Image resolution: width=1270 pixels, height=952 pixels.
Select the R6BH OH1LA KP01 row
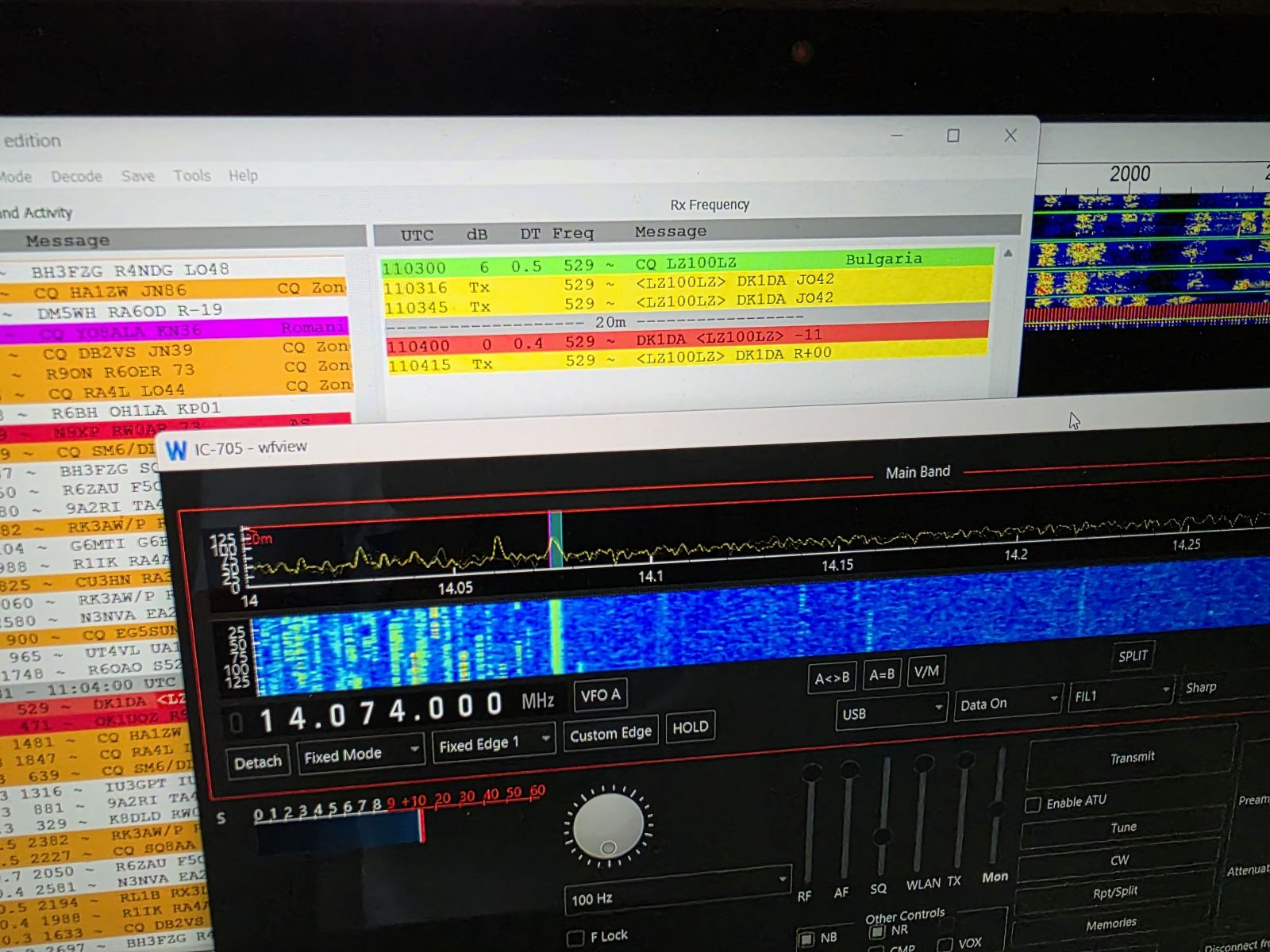176,410
